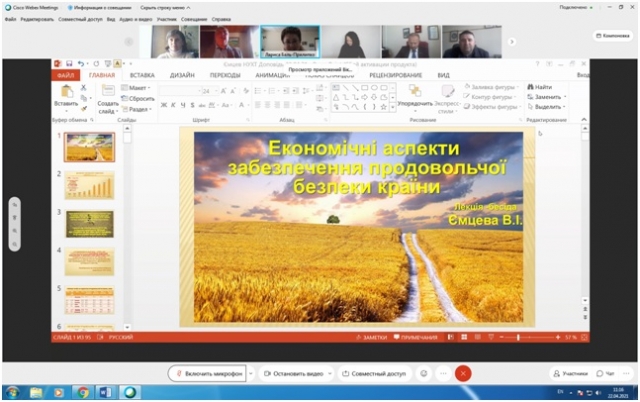The height and width of the screenshot is (402, 640).
Task: Click the clear formatting icon
Action: click(x=246, y=91)
